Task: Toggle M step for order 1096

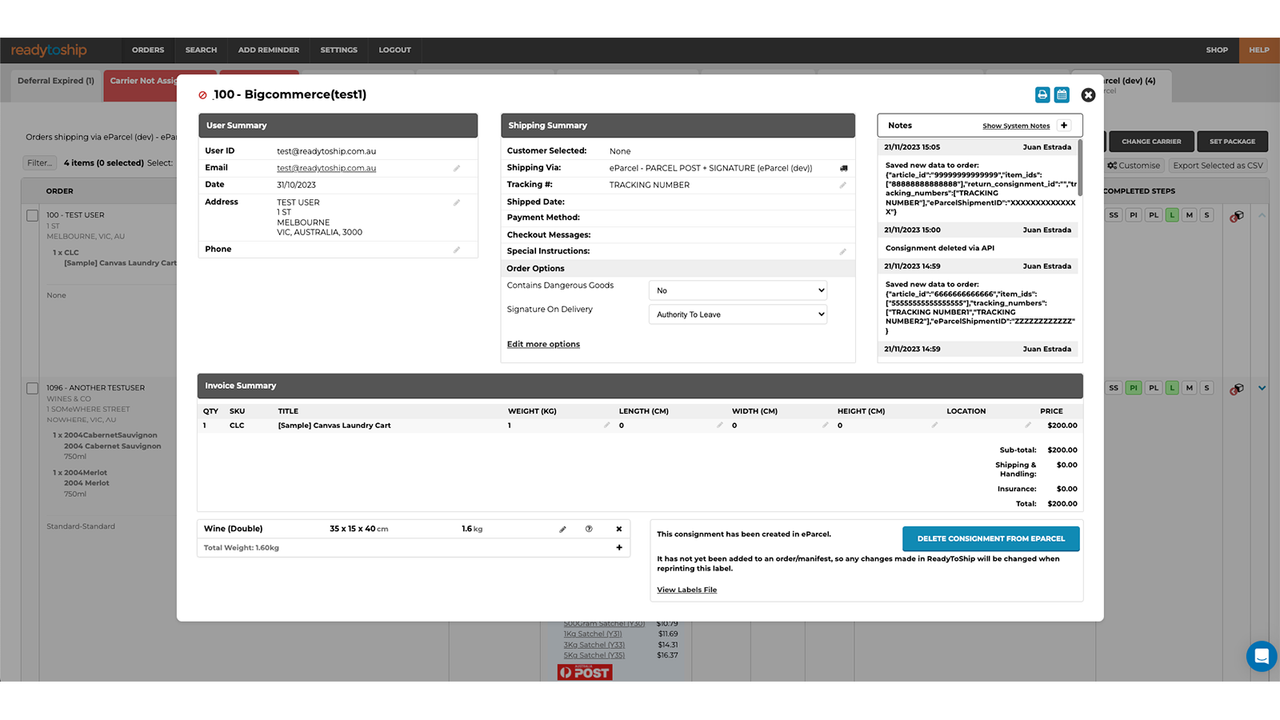Action: click(1189, 387)
